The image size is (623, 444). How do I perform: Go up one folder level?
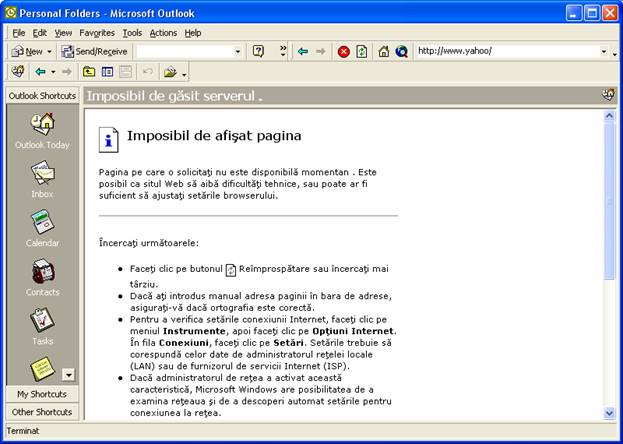coord(89,72)
